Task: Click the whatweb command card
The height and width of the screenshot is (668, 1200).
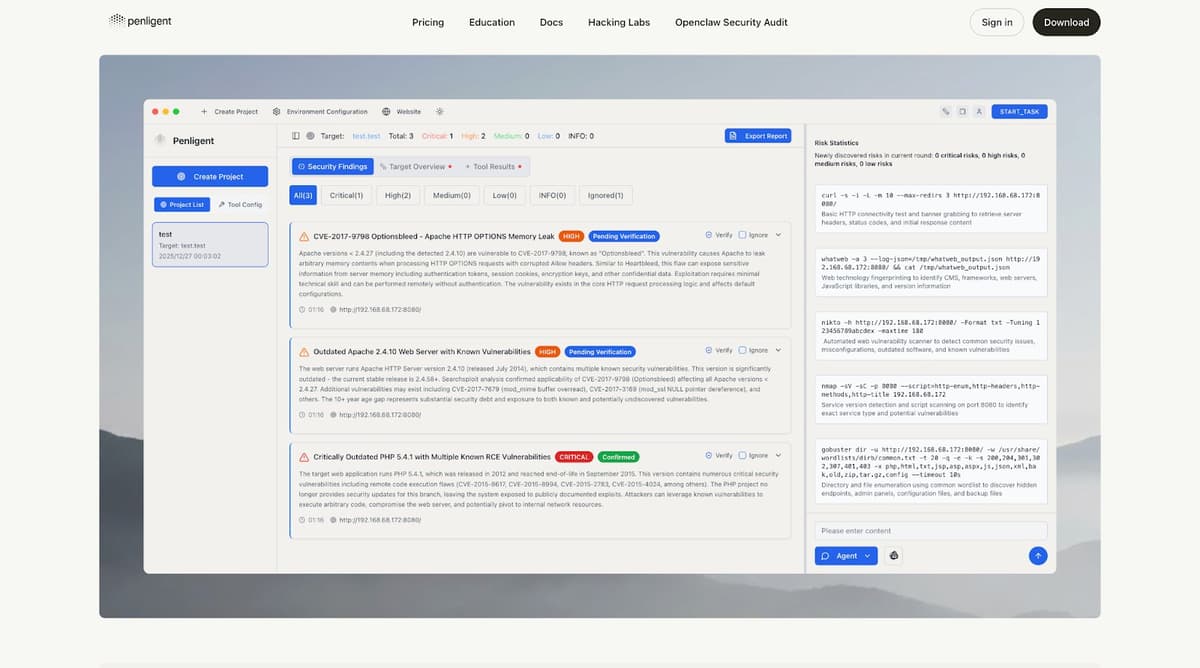Action: (x=931, y=271)
